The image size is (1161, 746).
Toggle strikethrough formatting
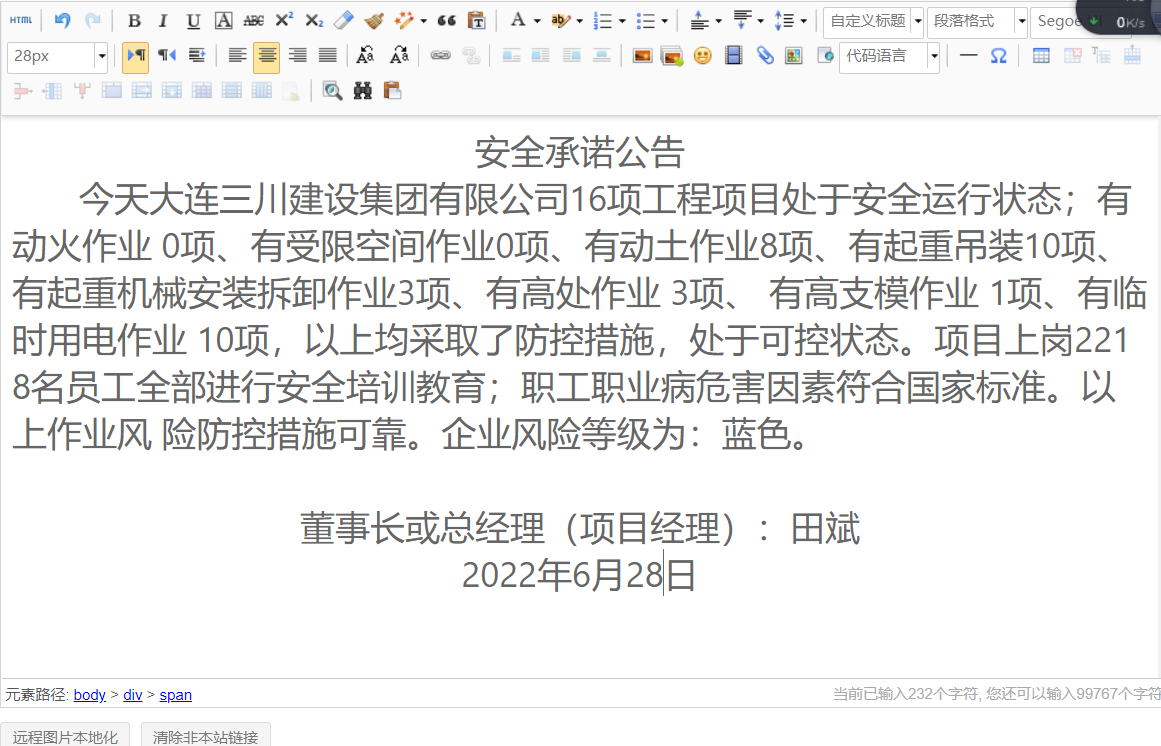pos(253,21)
